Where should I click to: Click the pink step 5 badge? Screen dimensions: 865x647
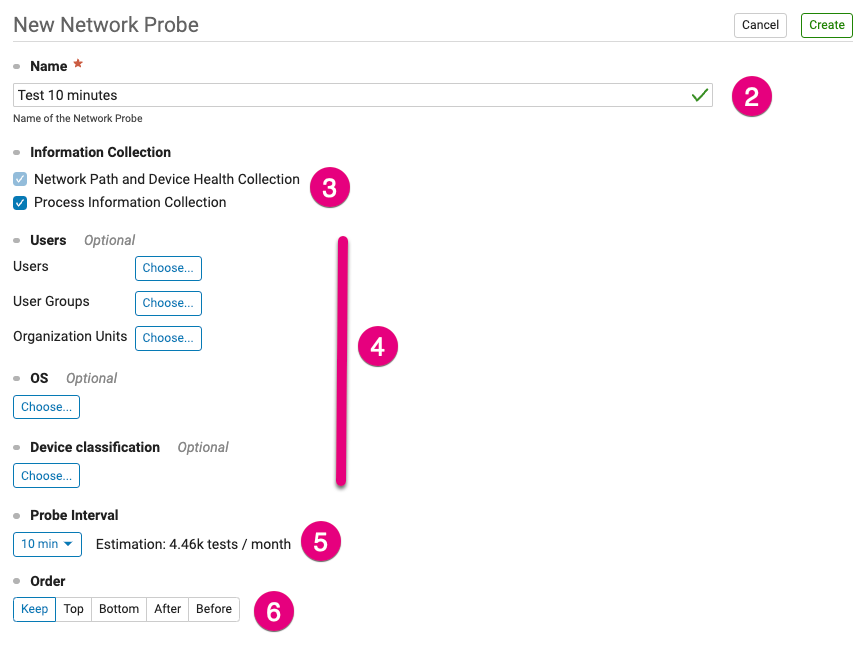[321, 542]
